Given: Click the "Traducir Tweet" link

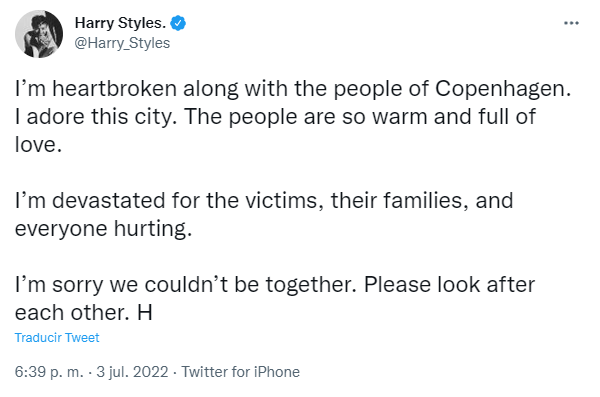Looking at the screenshot, I should 57,338.
